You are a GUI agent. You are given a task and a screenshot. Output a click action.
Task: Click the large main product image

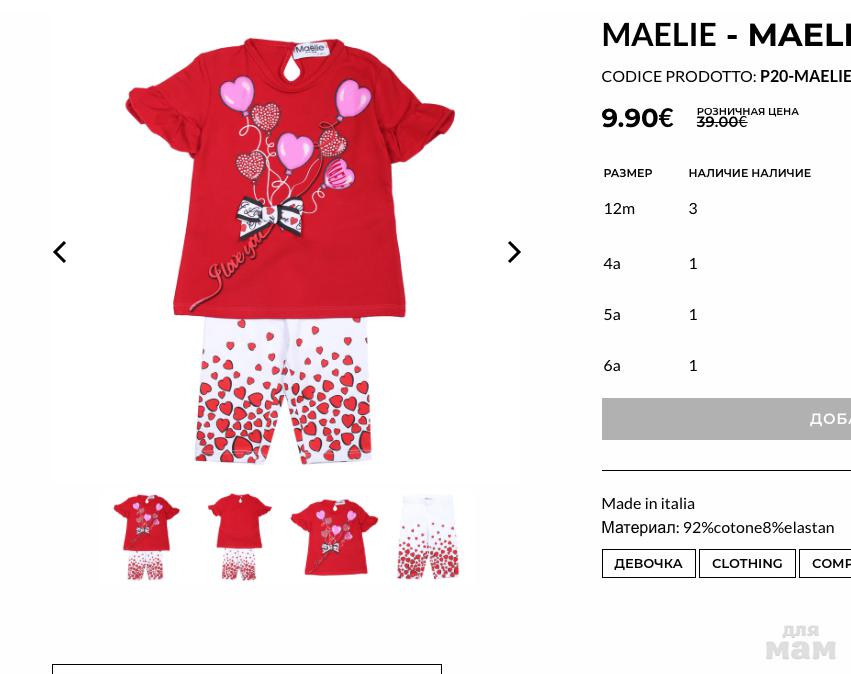coord(287,250)
